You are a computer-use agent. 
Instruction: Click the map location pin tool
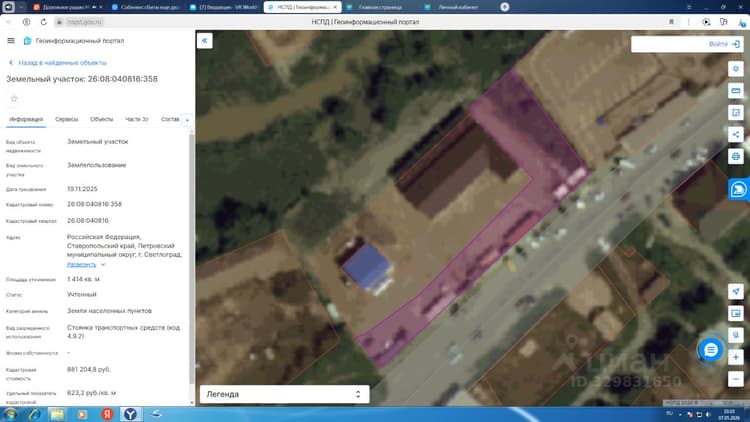click(736, 69)
